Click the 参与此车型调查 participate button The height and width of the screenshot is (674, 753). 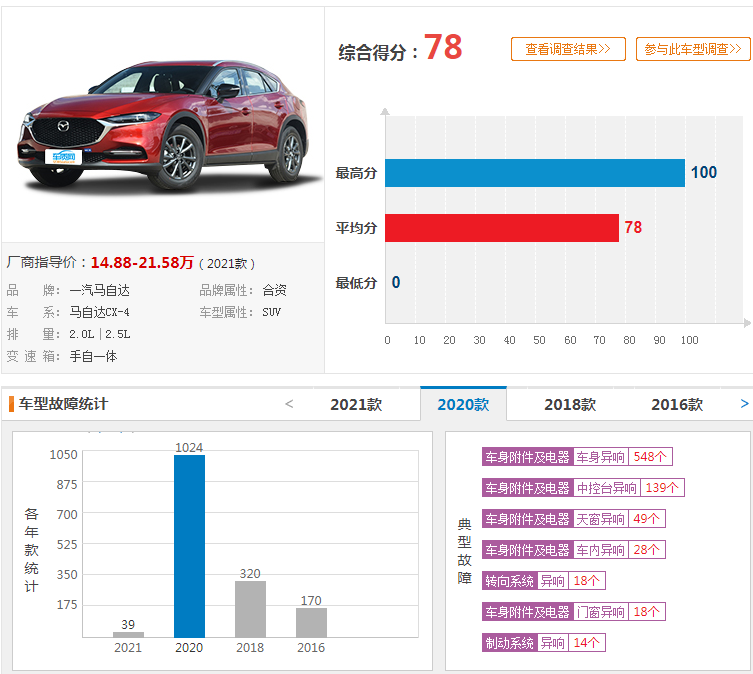(x=692, y=49)
